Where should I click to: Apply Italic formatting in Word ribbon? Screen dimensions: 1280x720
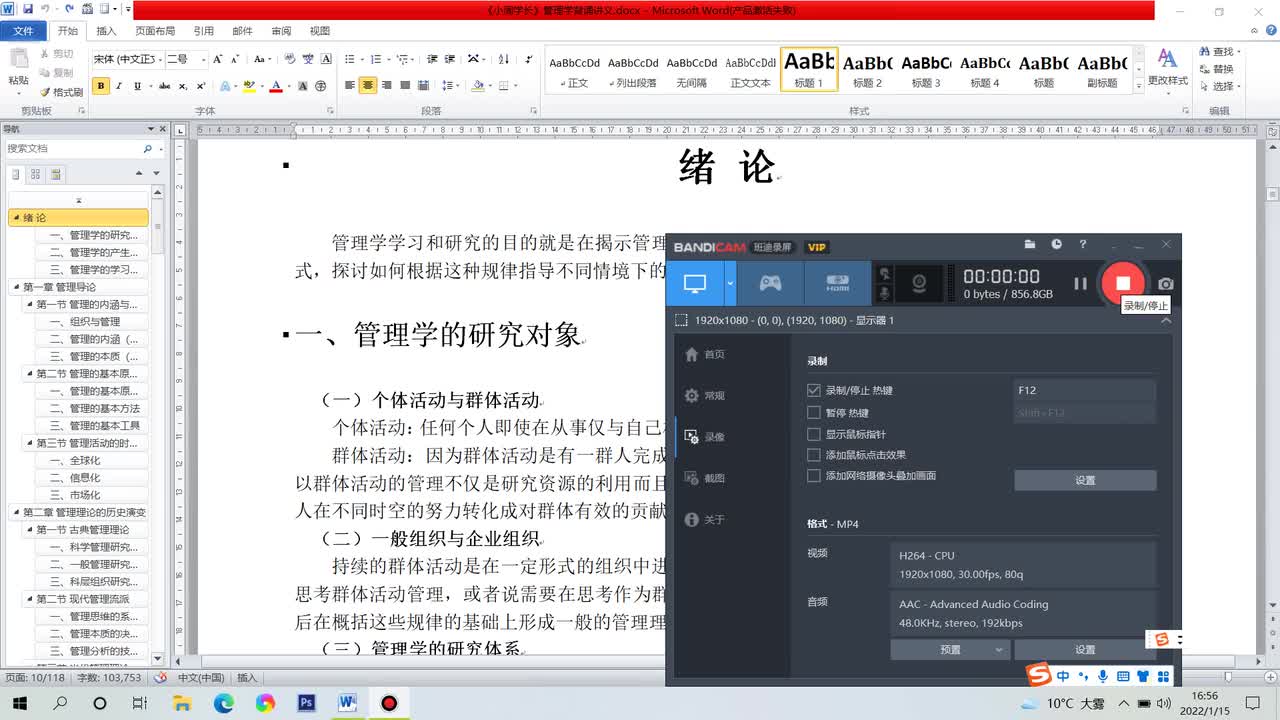coord(118,86)
